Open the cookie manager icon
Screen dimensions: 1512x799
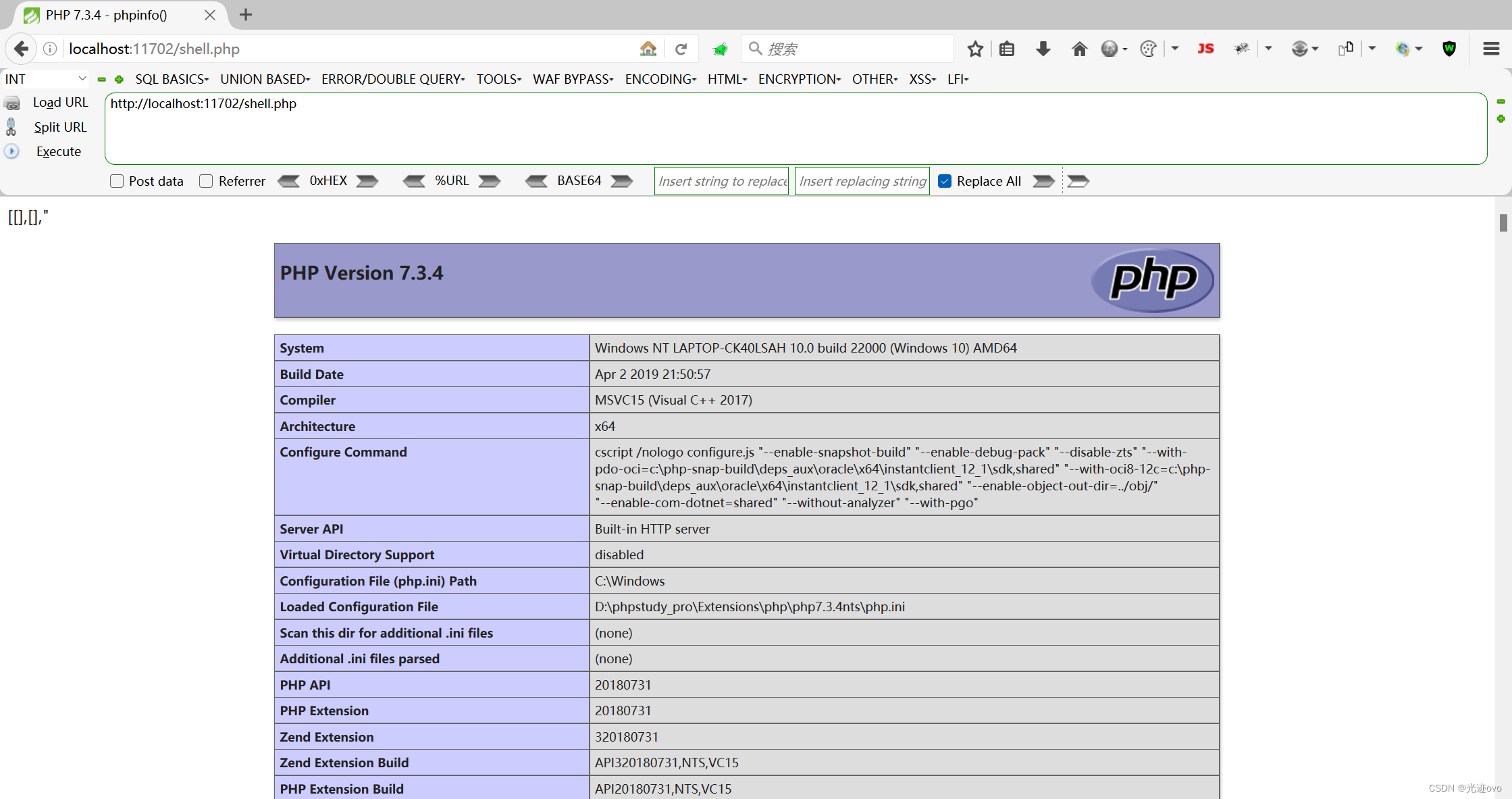[1147, 49]
